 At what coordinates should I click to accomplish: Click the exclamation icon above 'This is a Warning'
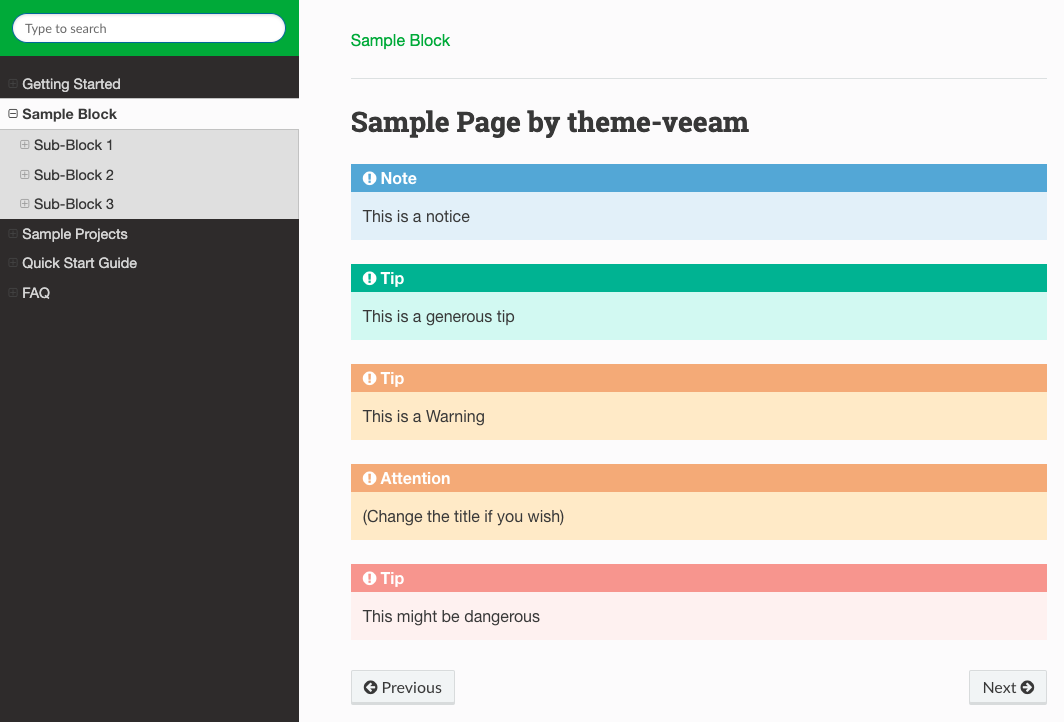click(x=369, y=378)
